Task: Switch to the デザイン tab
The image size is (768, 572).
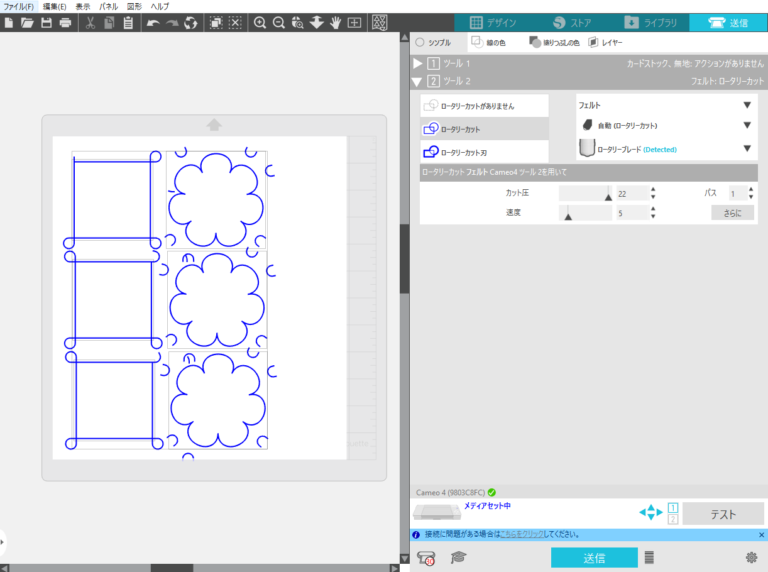Action: [x=493, y=23]
